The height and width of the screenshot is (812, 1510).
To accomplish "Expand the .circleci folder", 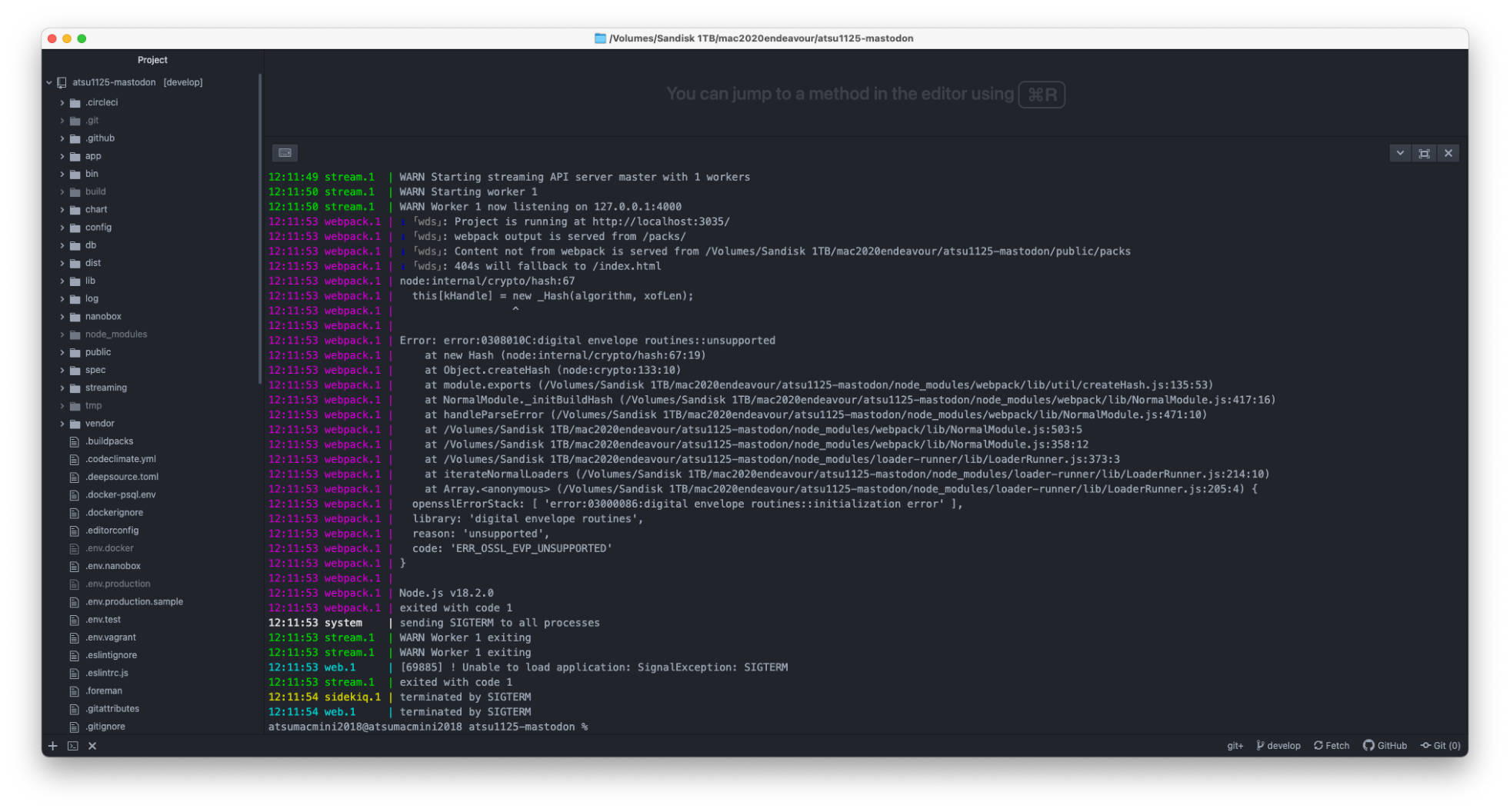I will click(x=62, y=102).
